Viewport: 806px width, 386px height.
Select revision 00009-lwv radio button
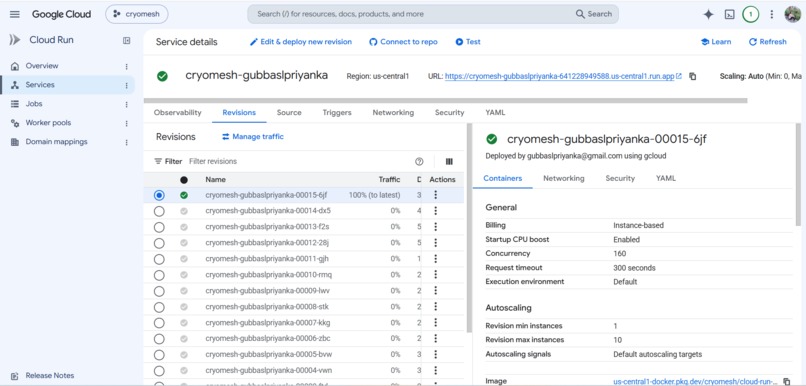coord(159,291)
